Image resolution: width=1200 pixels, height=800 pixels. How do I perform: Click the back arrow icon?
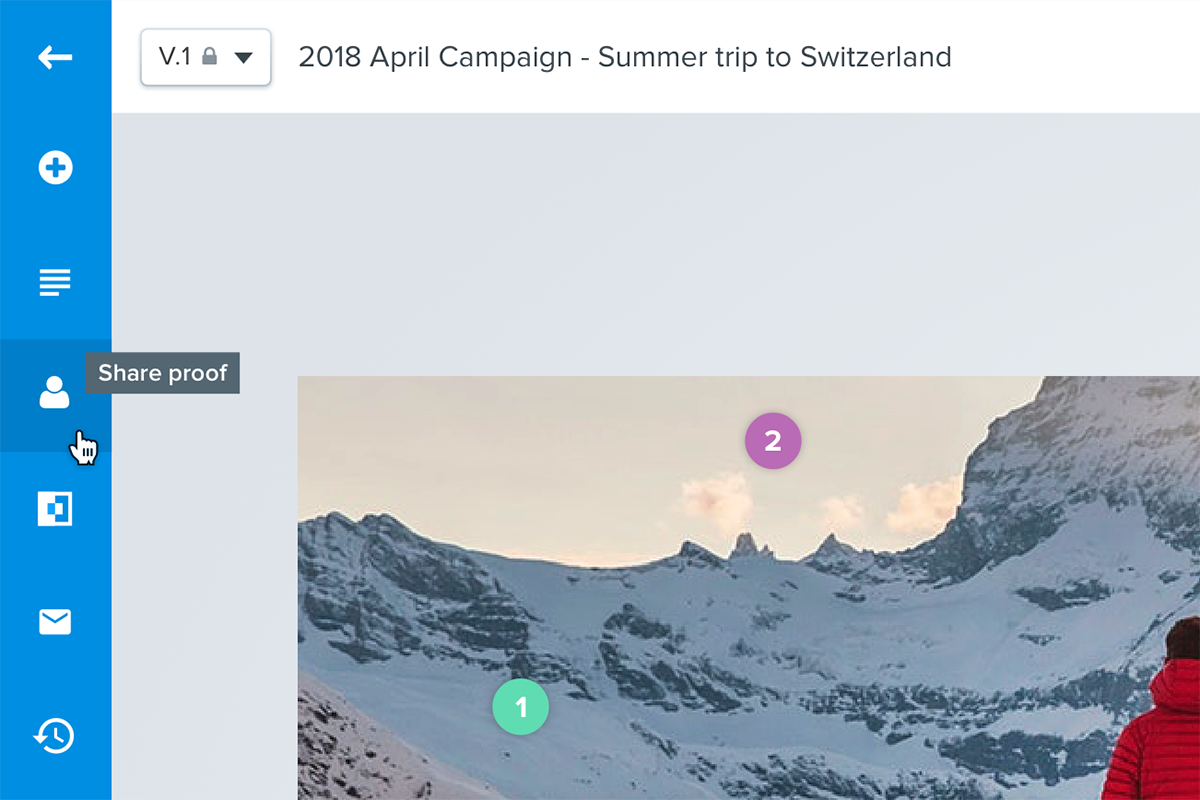[55, 58]
